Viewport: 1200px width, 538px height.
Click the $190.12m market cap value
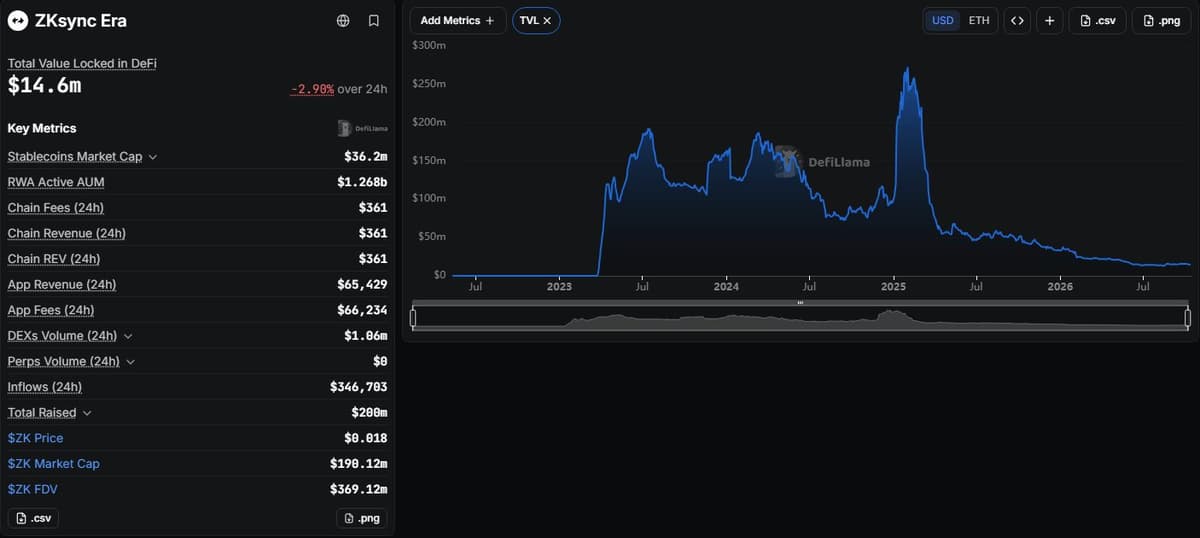point(358,464)
